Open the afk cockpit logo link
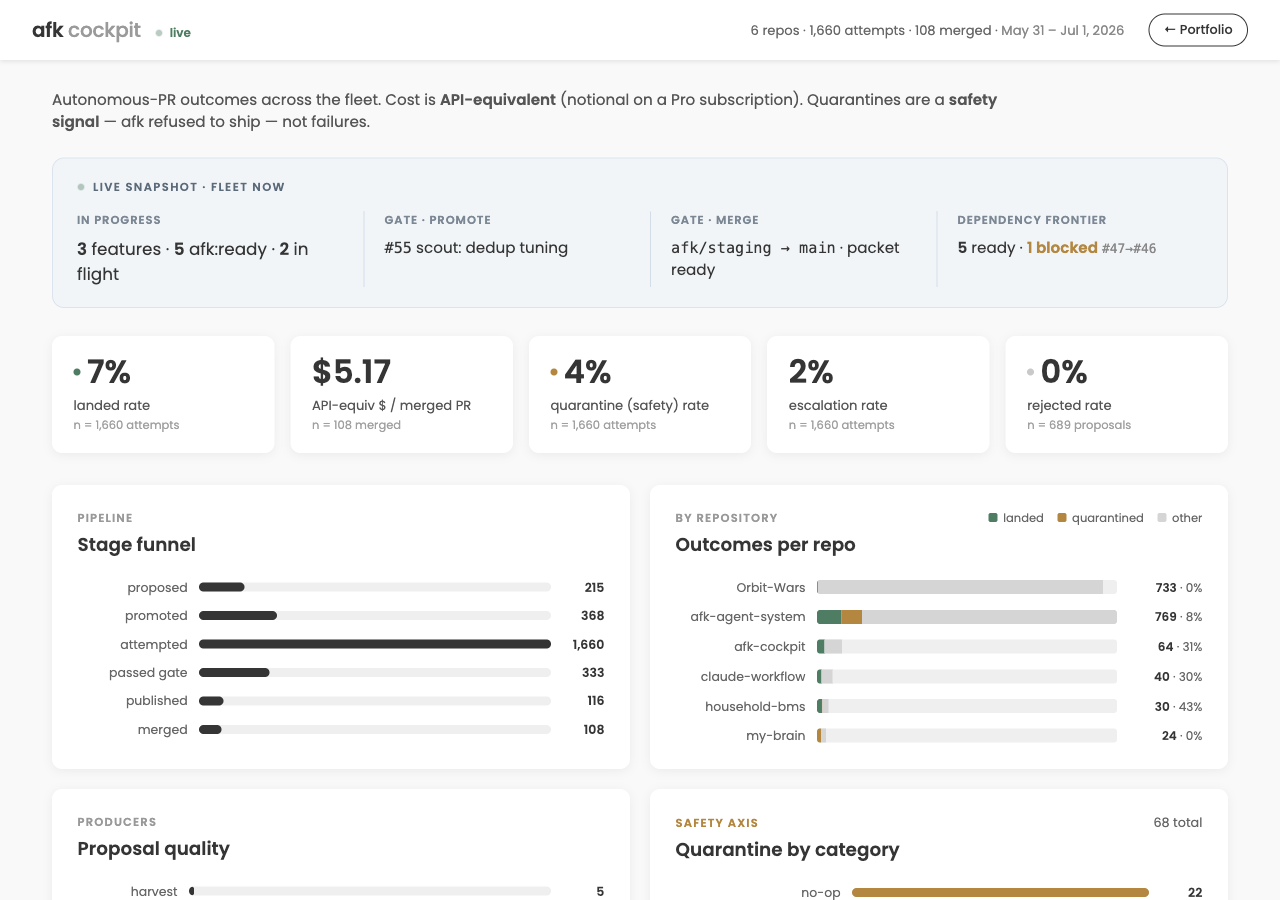 tap(86, 30)
